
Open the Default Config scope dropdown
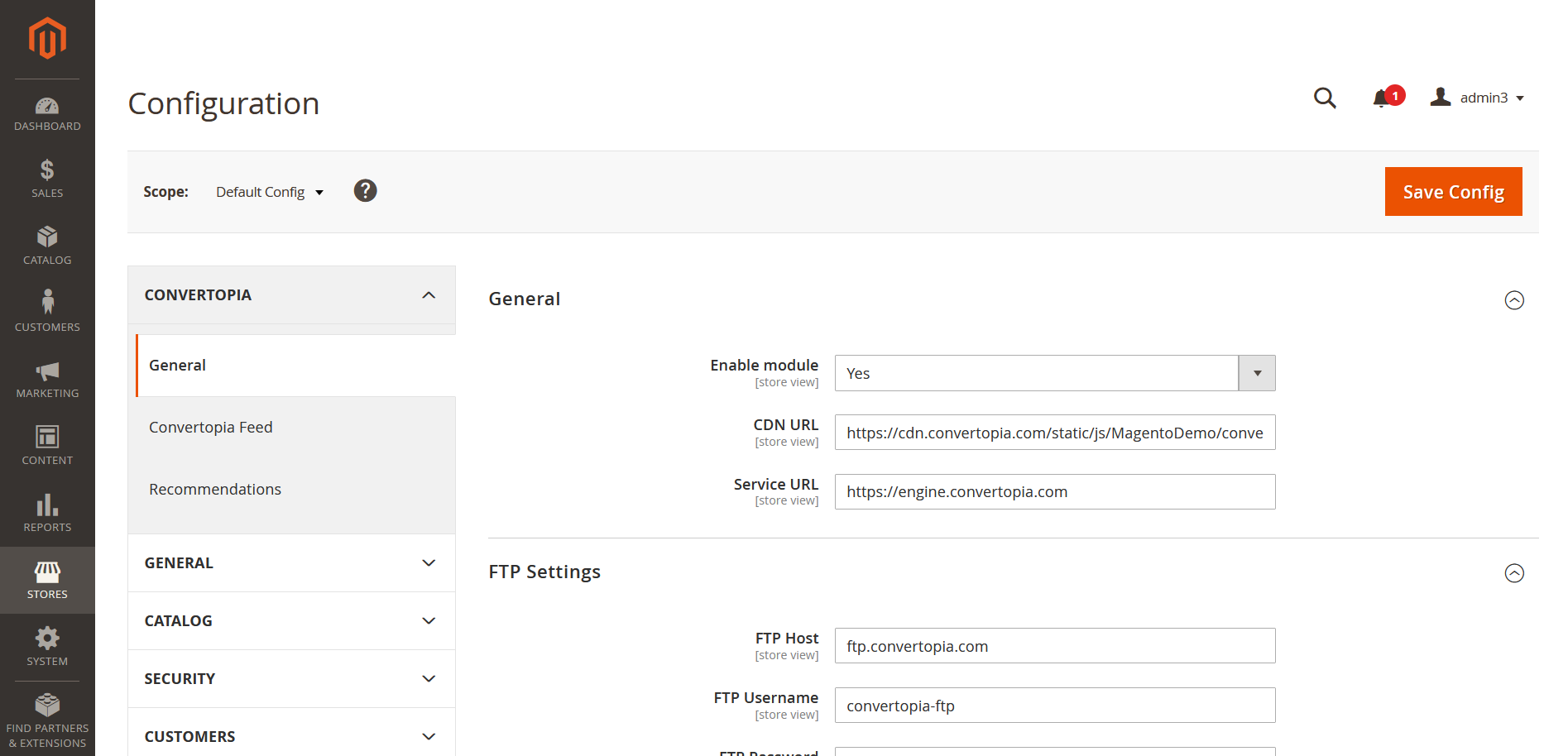point(270,192)
